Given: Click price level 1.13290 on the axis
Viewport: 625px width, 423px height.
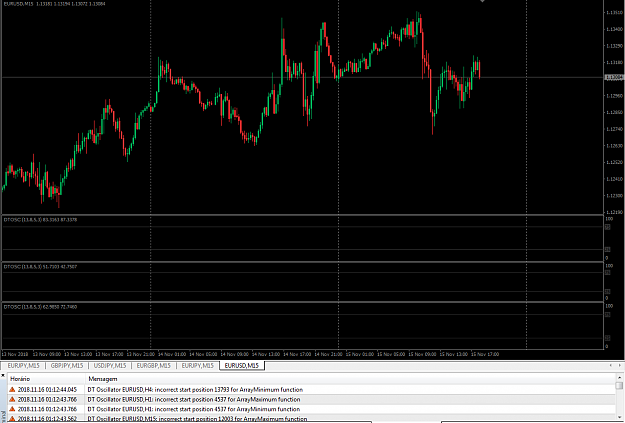Looking at the screenshot, I should pyautogui.click(x=614, y=46).
